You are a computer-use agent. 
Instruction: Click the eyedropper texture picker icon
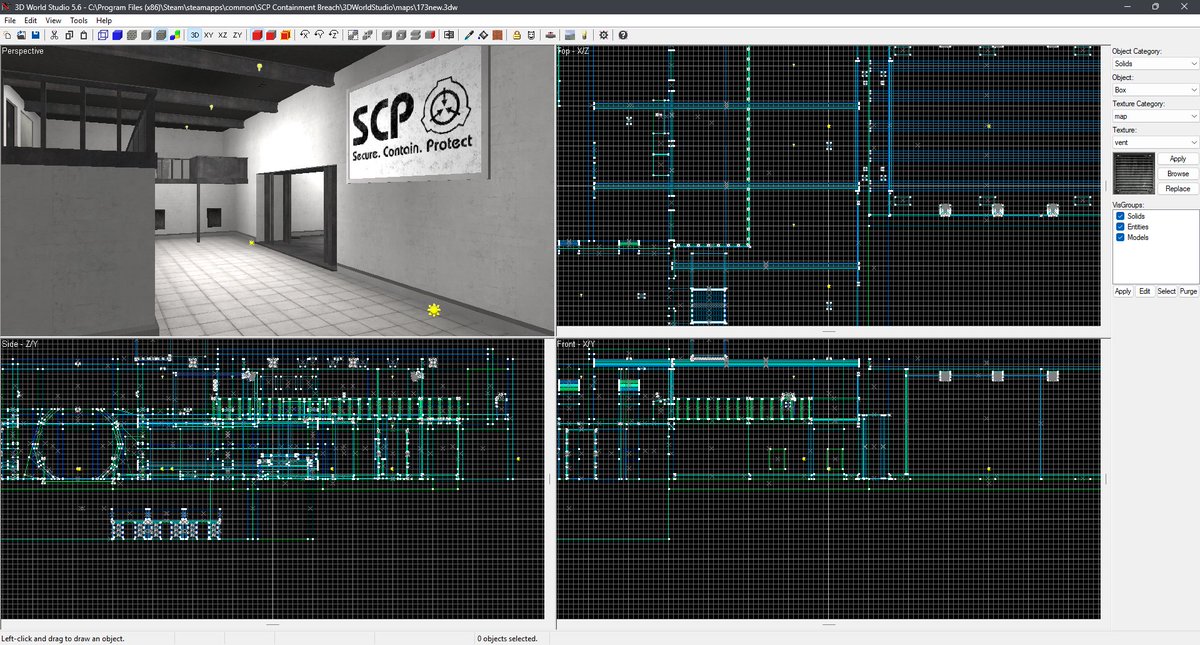[469, 35]
